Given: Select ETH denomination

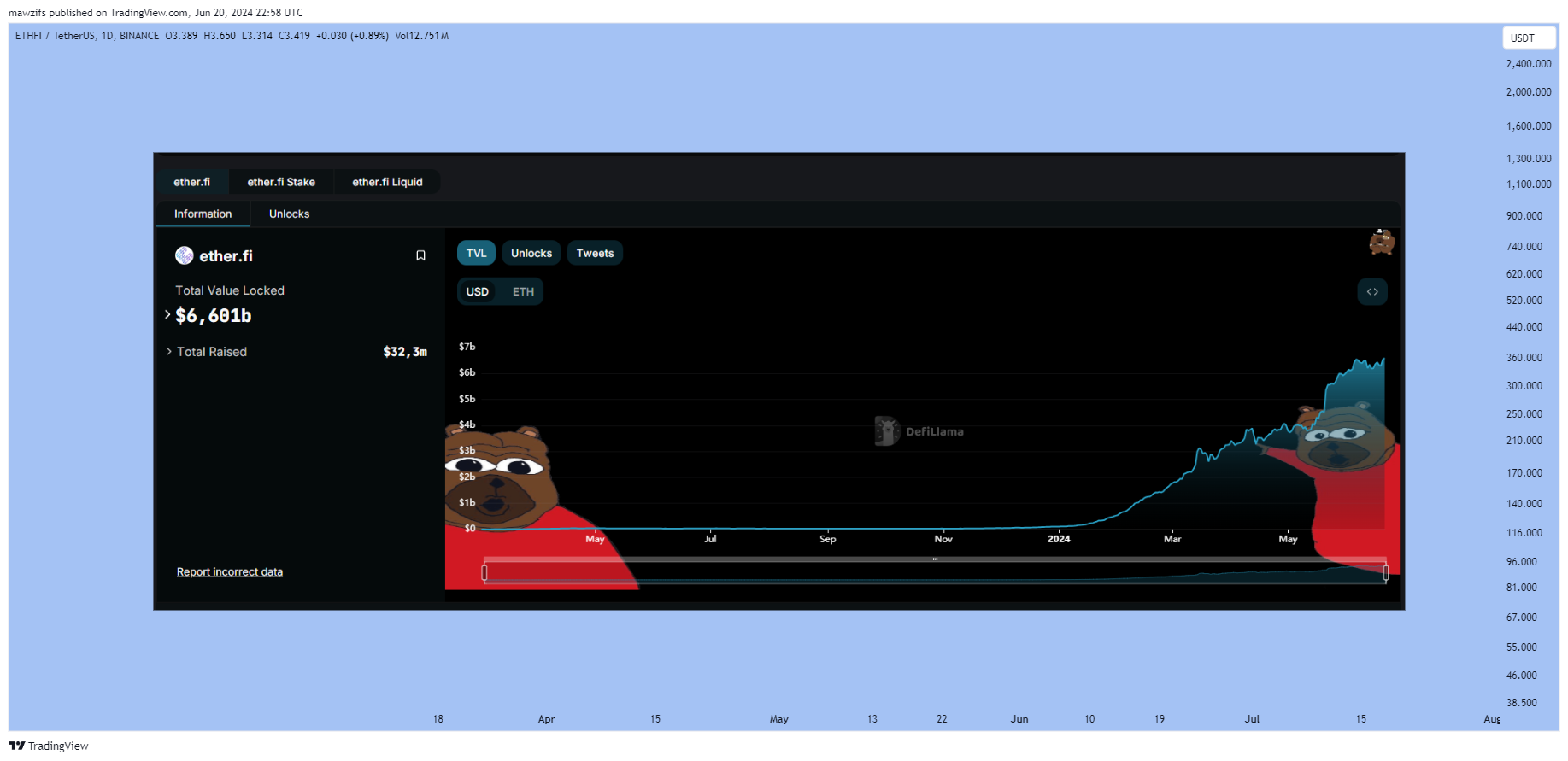Looking at the screenshot, I should pyautogui.click(x=523, y=291).
